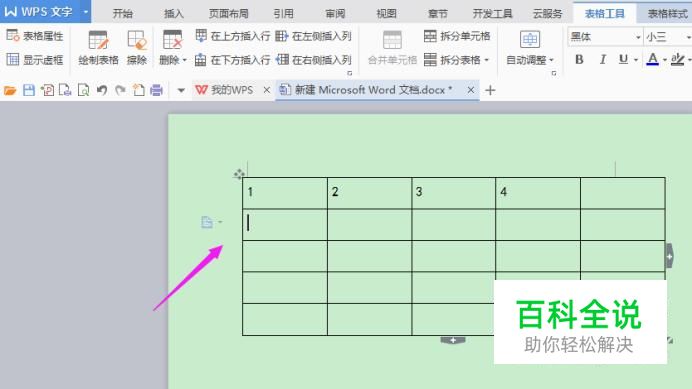Screen dimensions: 692x389
Task: Switch to the 开发工具 (Developer) tab
Action: coord(493,14)
